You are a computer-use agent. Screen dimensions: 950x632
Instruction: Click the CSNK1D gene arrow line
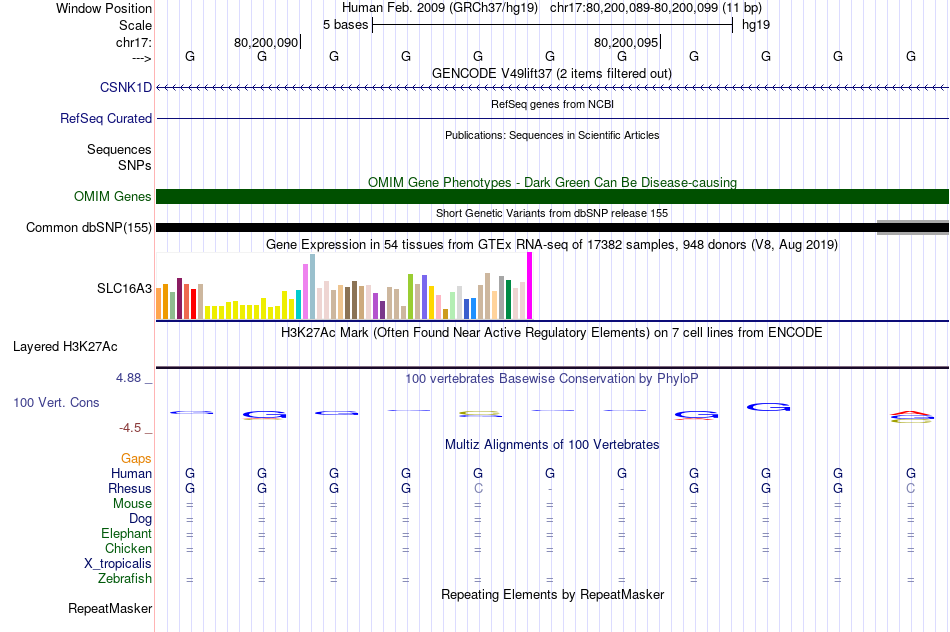tap(553, 88)
